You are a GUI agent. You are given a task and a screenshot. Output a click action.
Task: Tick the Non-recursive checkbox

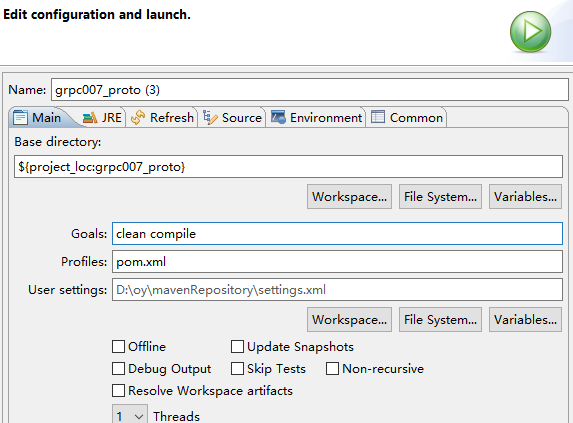point(332,369)
